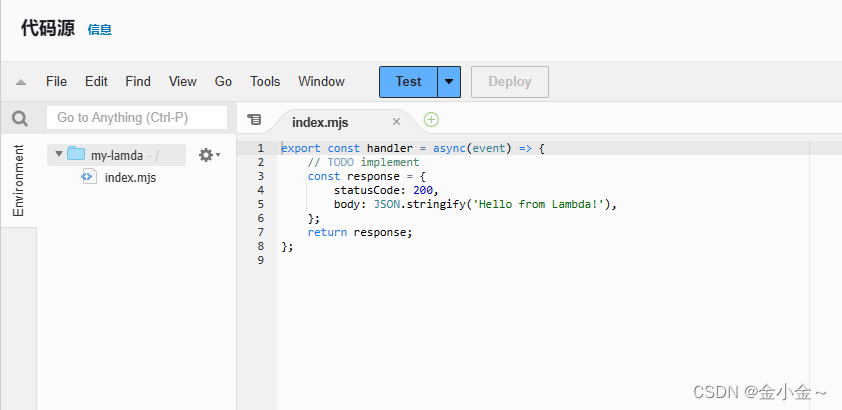Click the 'statusCode: 200,' code line
The height and width of the screenshot is (410, 842).
(386, 190)
